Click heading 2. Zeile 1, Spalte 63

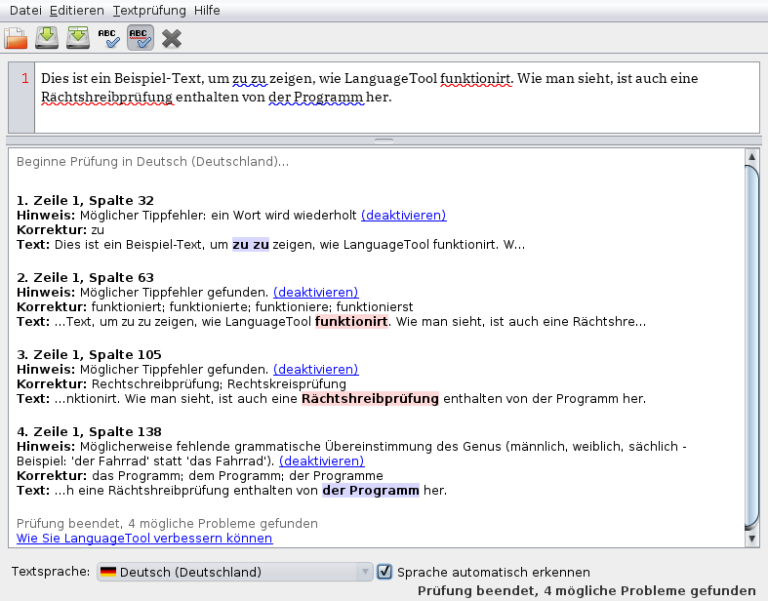click(x=85, y=278)
